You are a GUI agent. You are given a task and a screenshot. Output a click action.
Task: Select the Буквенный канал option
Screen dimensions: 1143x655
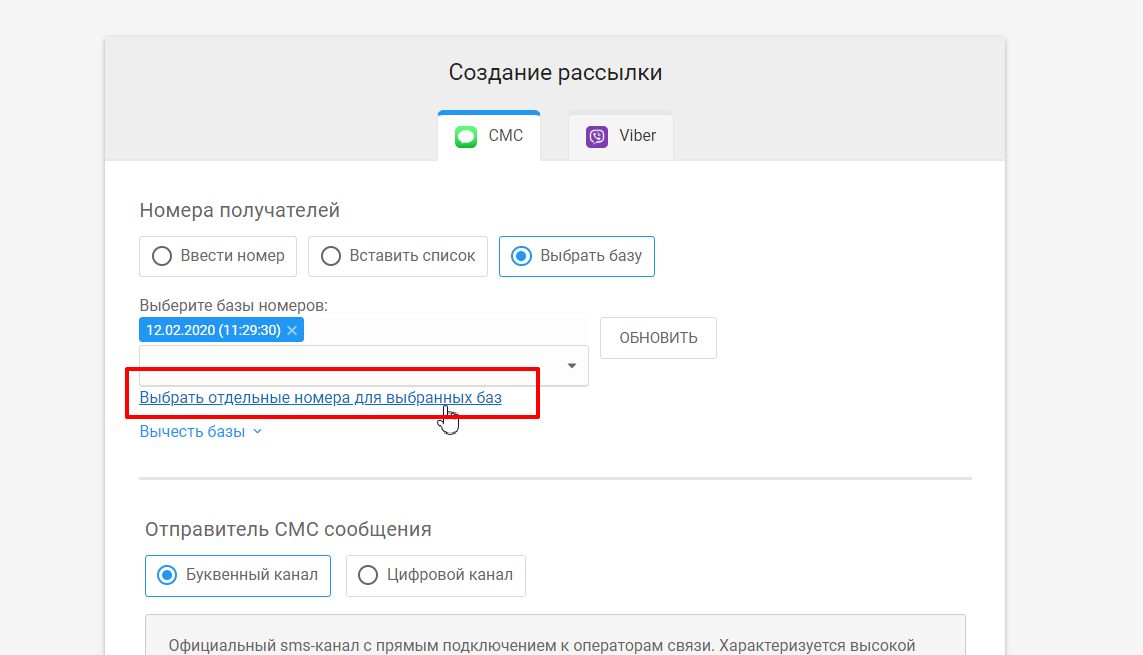click(238, 576)
